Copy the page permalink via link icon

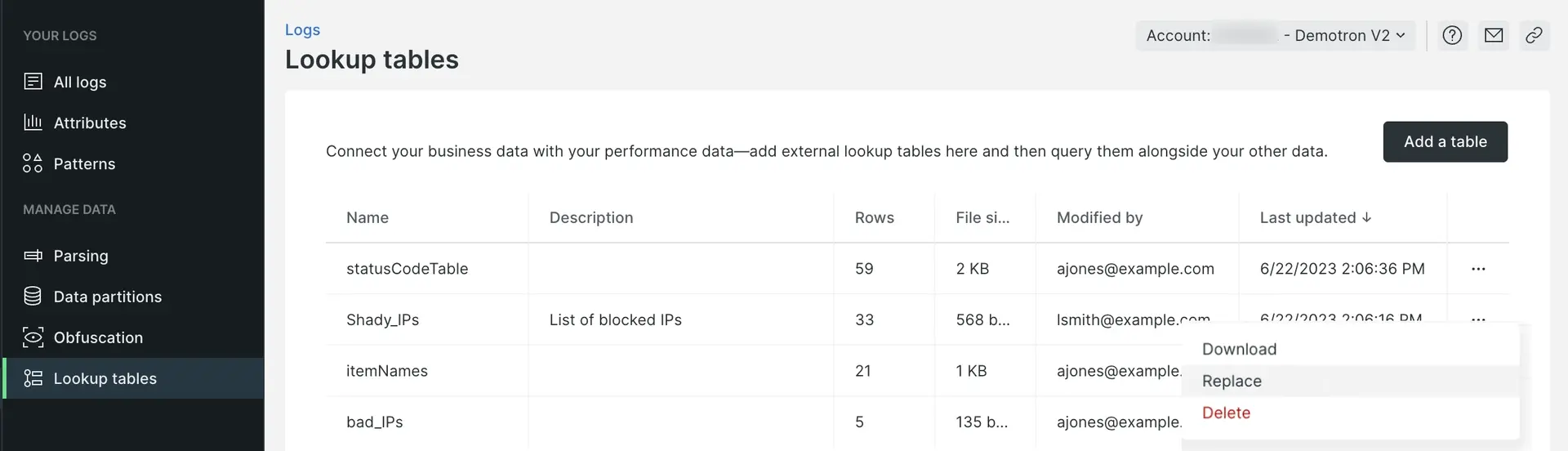tap(1535, 35)
